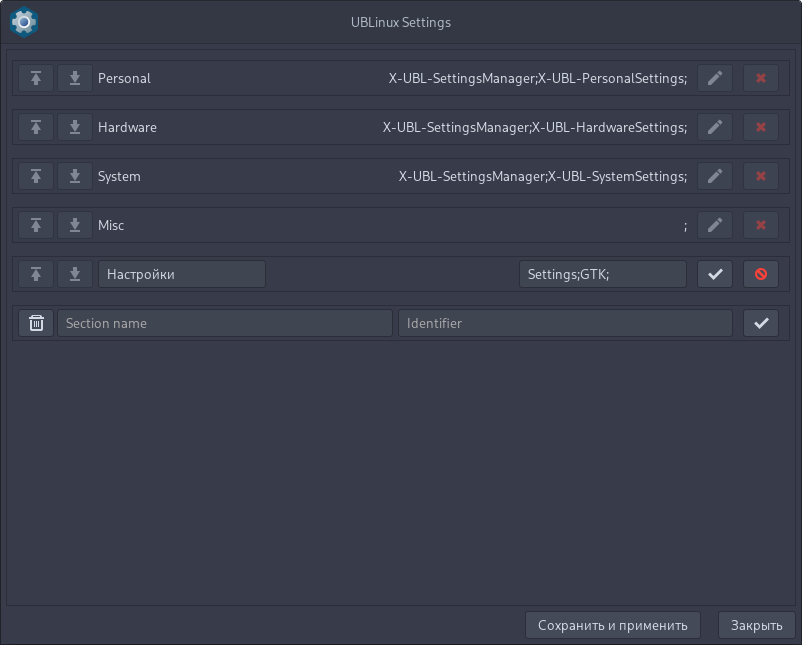The height and width of the screenshot is (645, 802).
Task: Move the Hardware section down
Action: click(75, 127)
